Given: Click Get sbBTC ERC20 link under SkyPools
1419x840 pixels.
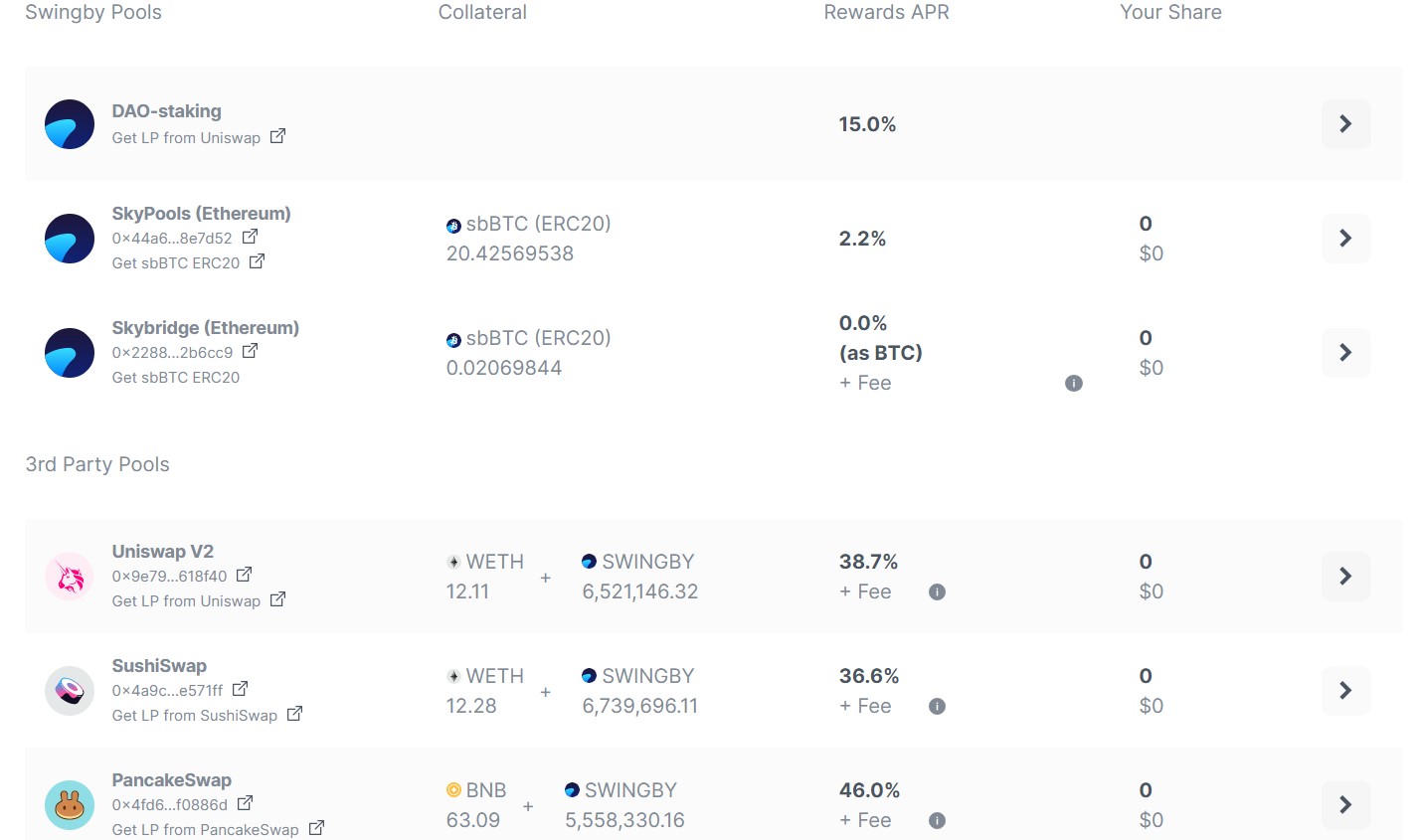Looking at the screenshot, I should 176,262.
